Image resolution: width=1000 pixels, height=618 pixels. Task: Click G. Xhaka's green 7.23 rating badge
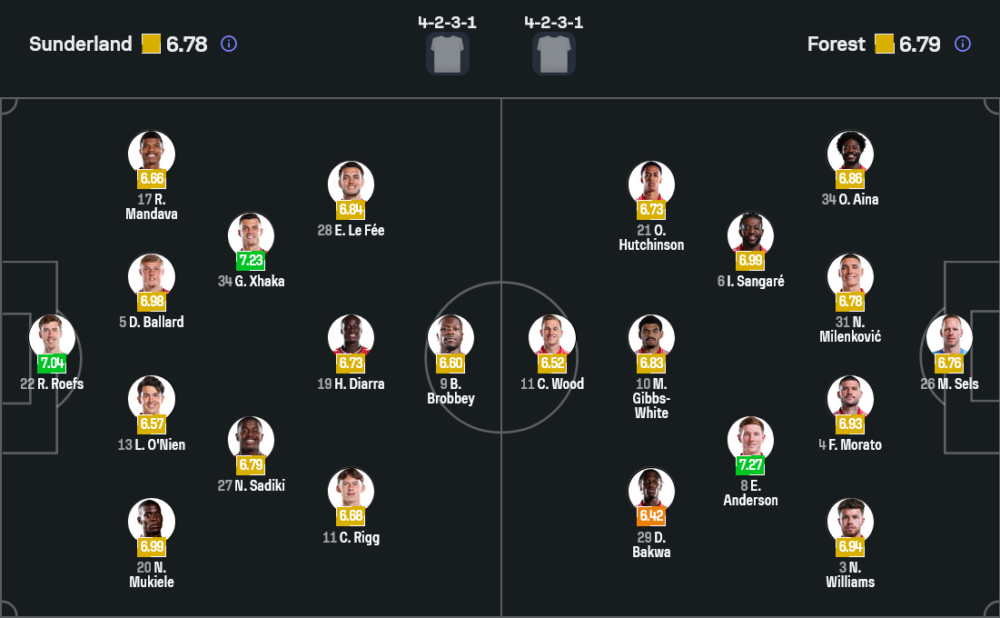(x=251, y=260)
